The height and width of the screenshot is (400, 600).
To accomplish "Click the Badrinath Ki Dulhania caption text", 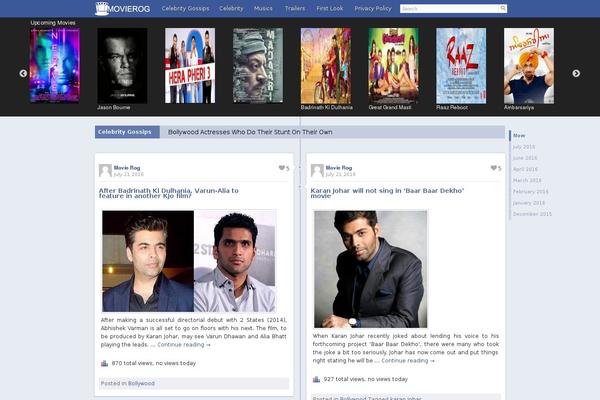I will tap(326, 108).
